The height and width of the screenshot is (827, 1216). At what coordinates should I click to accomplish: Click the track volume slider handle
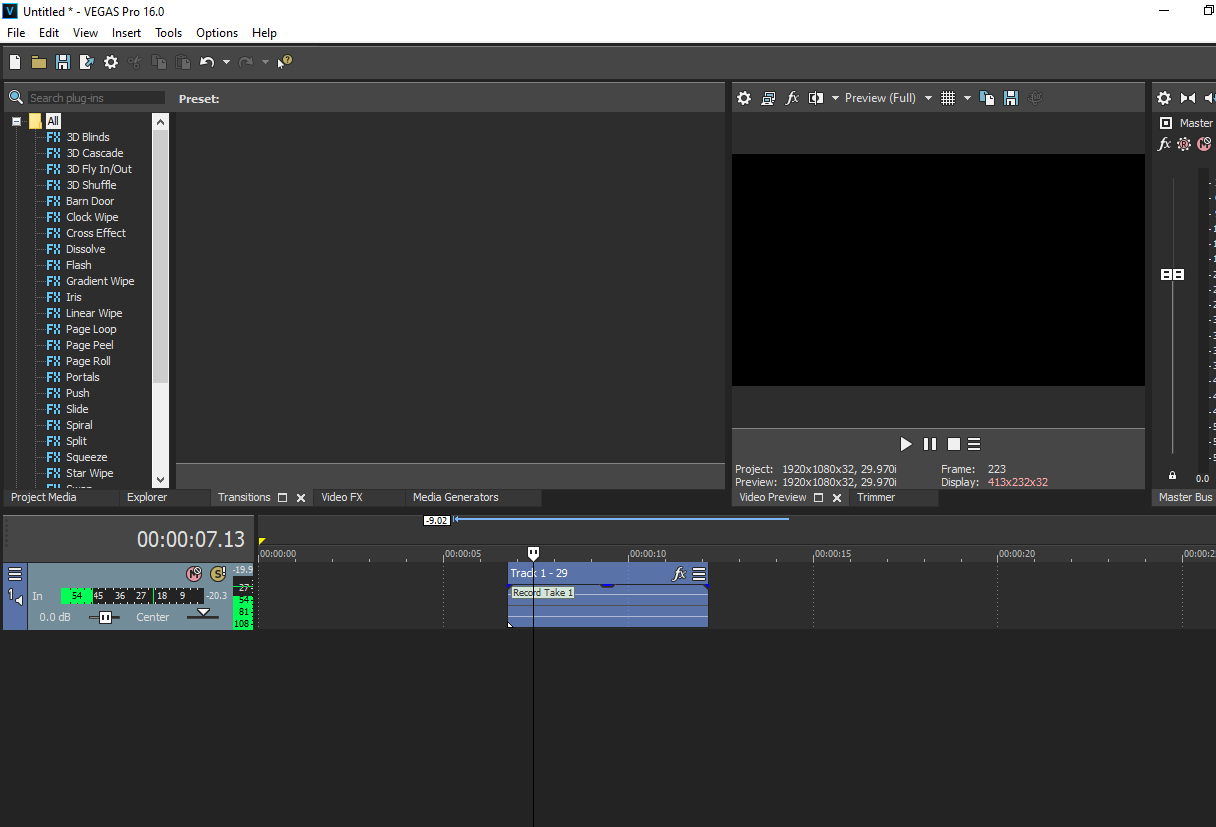105,617
